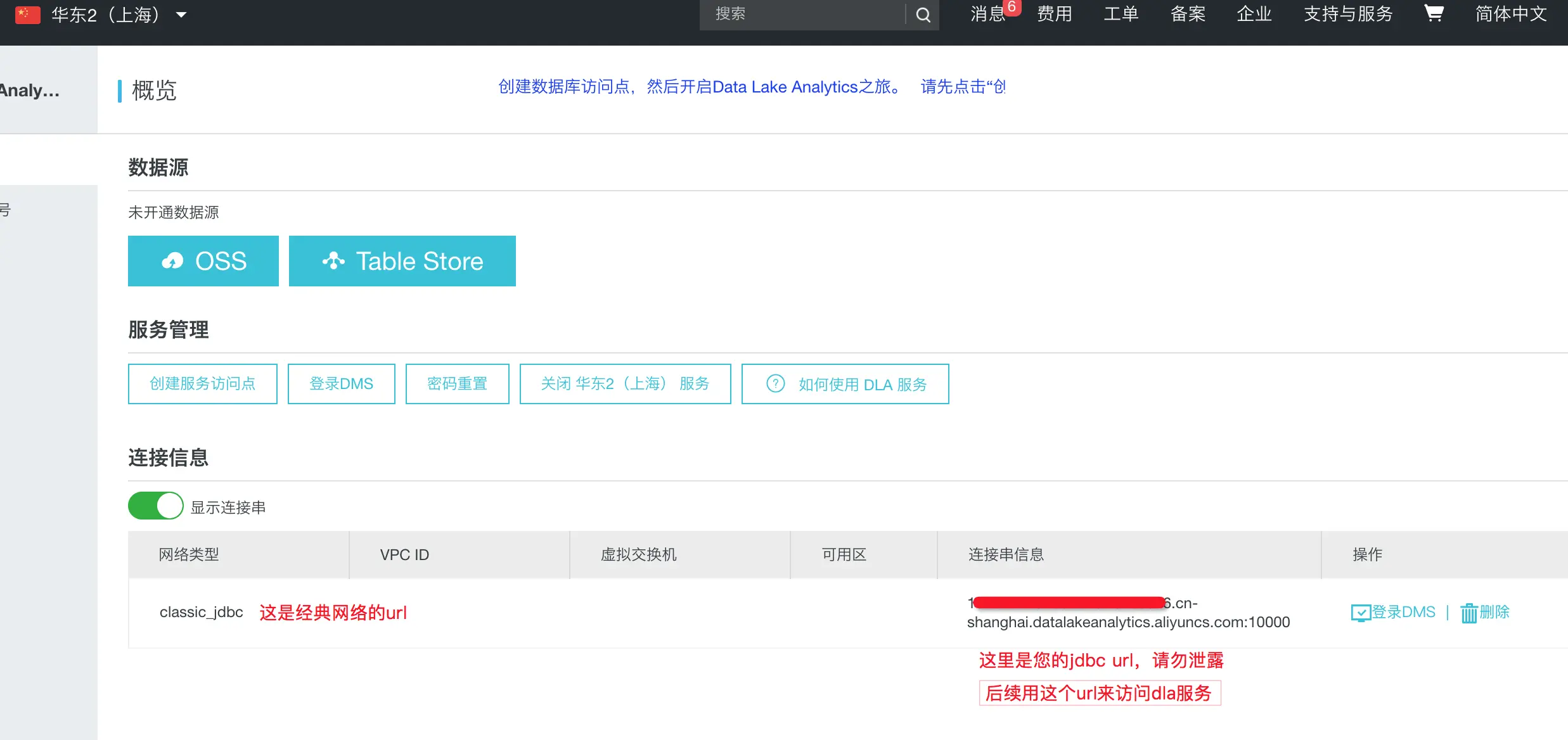1568x740 pixels.
Task: Open the Table Store data source
Action: (402, 261)
